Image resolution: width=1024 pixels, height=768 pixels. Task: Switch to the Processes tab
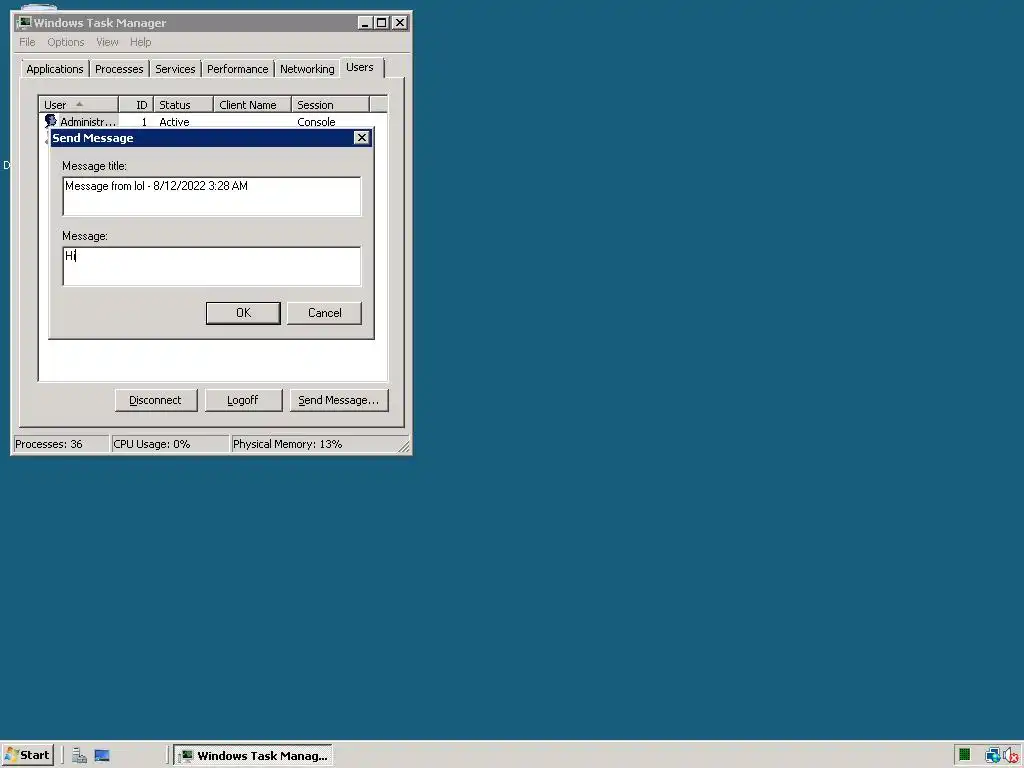click(x=119, y=69)
